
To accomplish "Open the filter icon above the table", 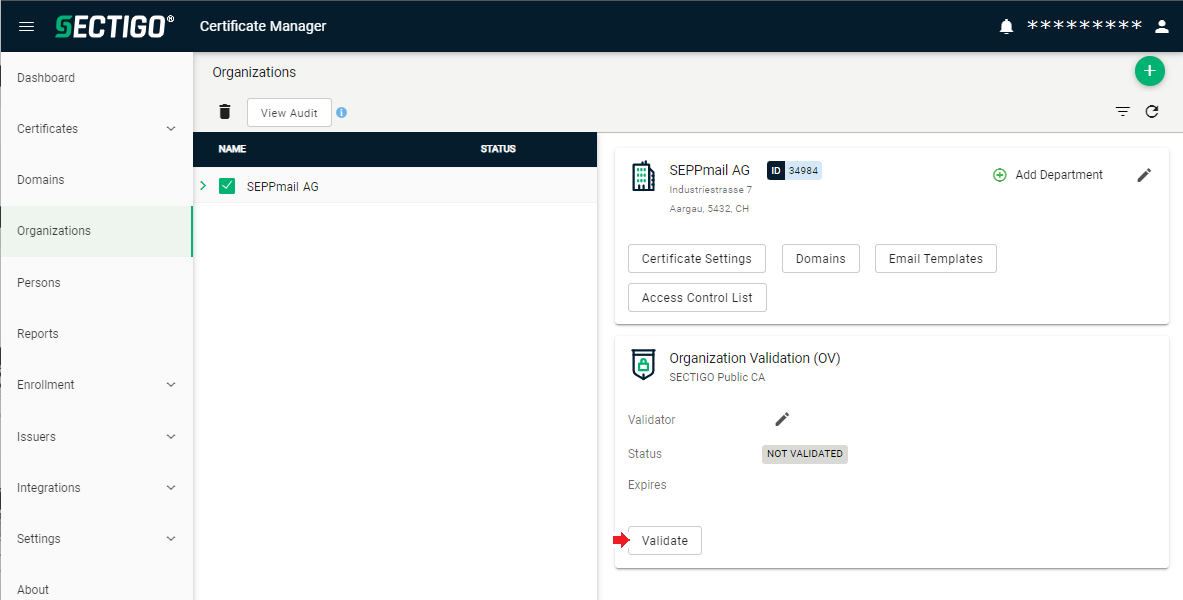I will pos(1123,112).
